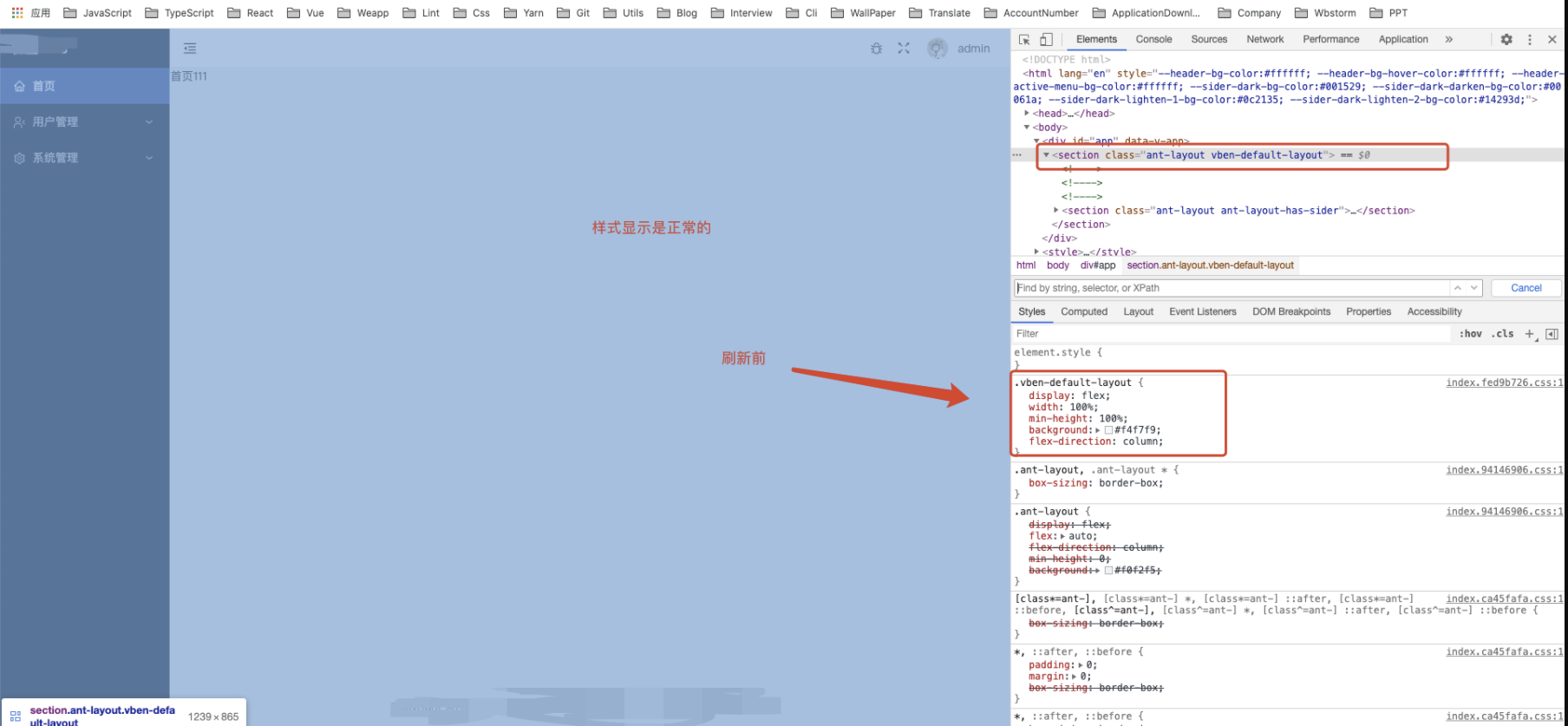1568x726 pixels.
Task: Expand the 系统管理 sidebar submenu
Action: pos(84,158)
